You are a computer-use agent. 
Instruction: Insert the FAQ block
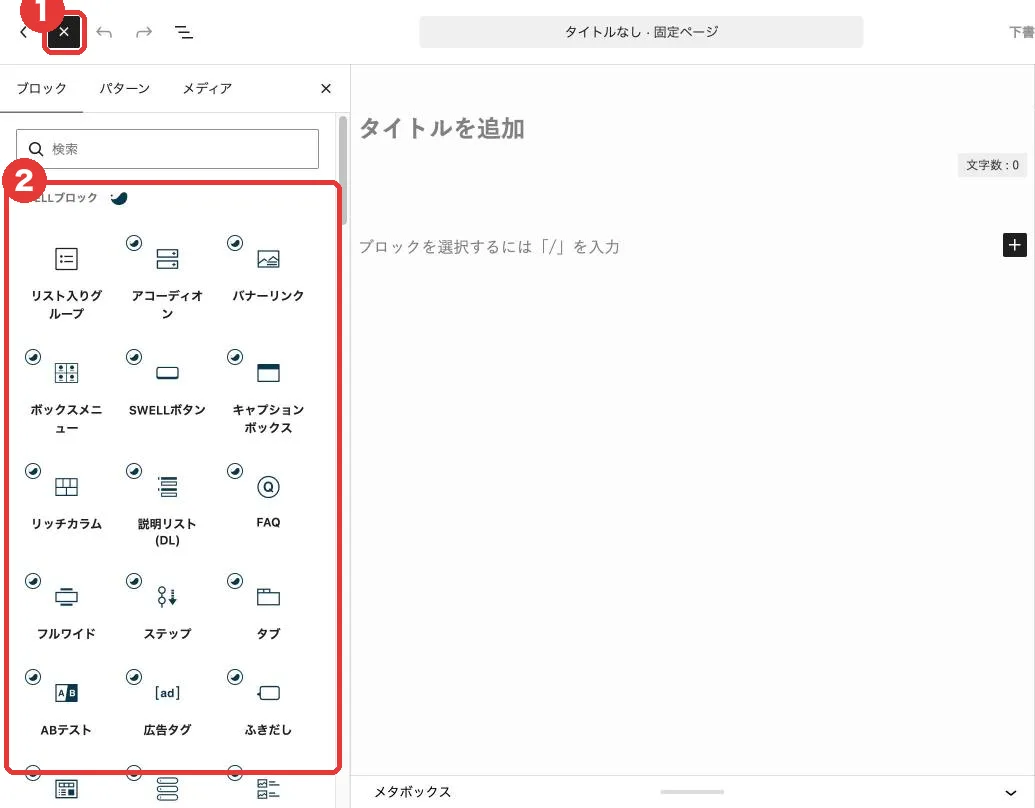(x=268, y=507)
